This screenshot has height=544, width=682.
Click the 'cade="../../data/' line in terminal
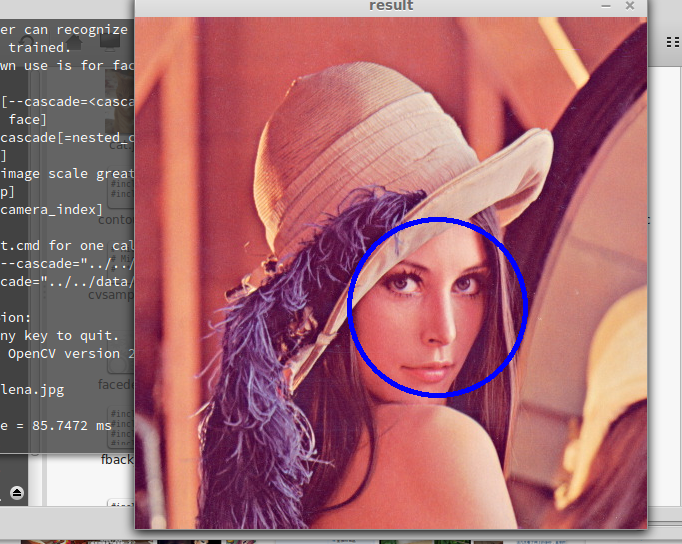(x=67, y=282)
